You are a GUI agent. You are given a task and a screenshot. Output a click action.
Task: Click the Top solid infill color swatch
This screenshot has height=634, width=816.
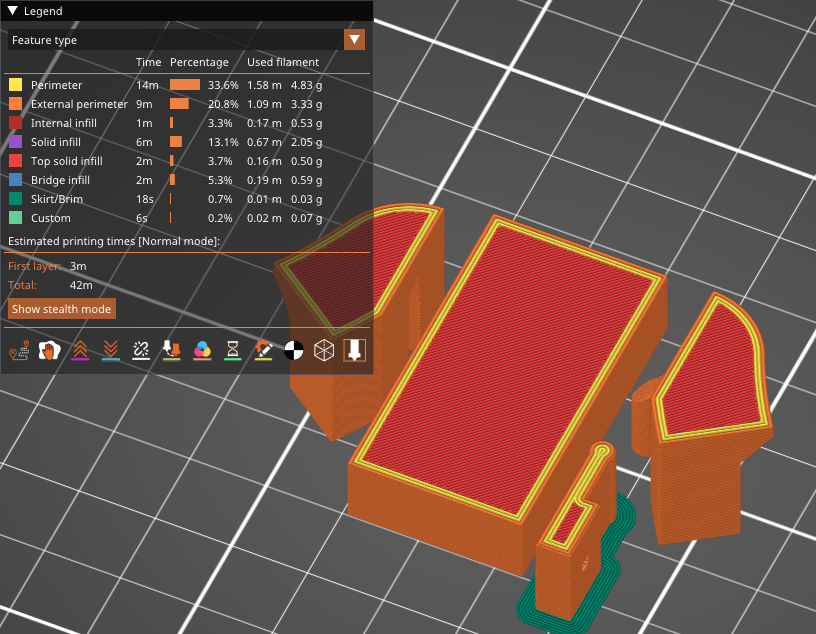(x=15, y=161)
